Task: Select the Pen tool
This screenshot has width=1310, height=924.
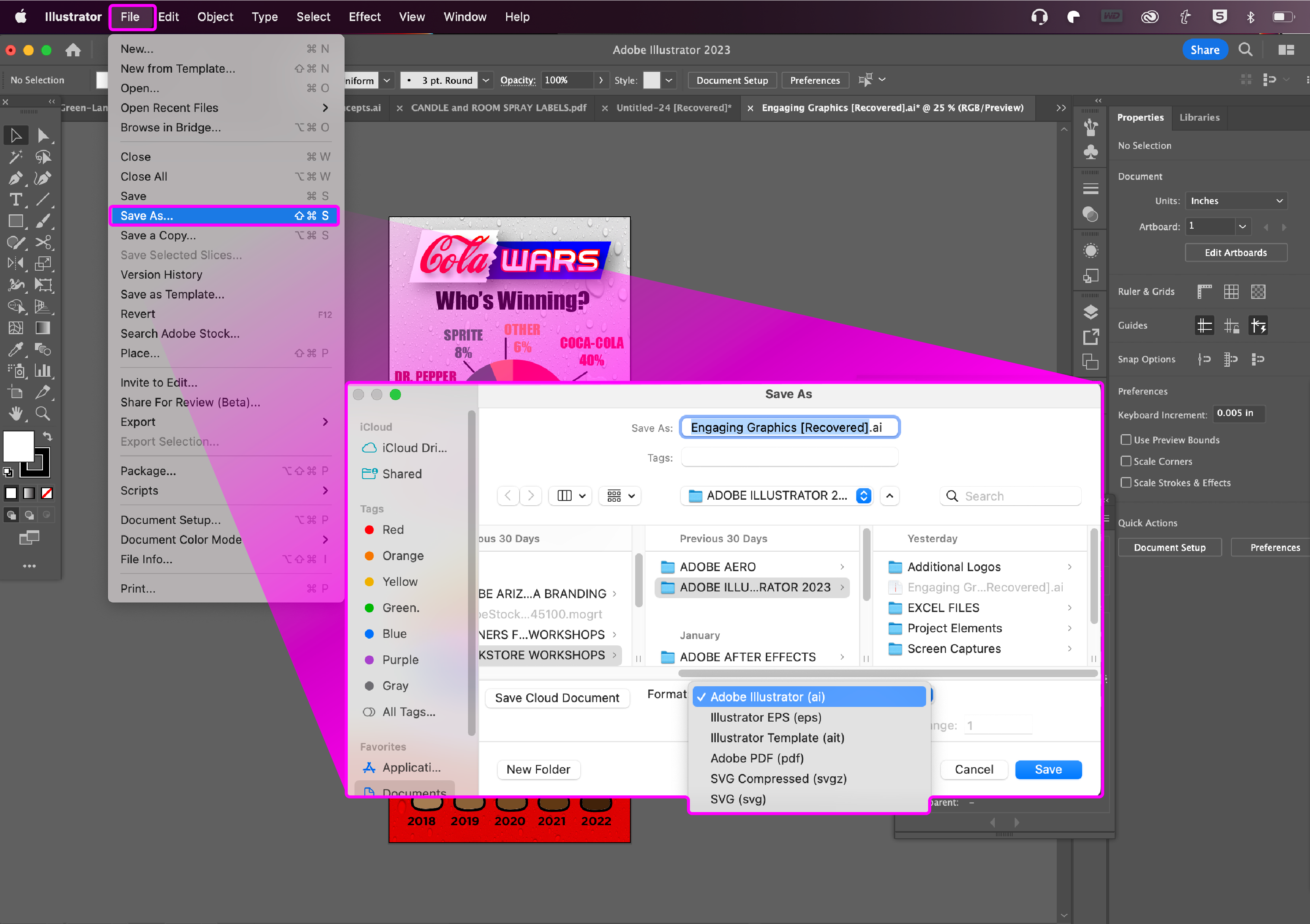Action: (x=15, y=178)
